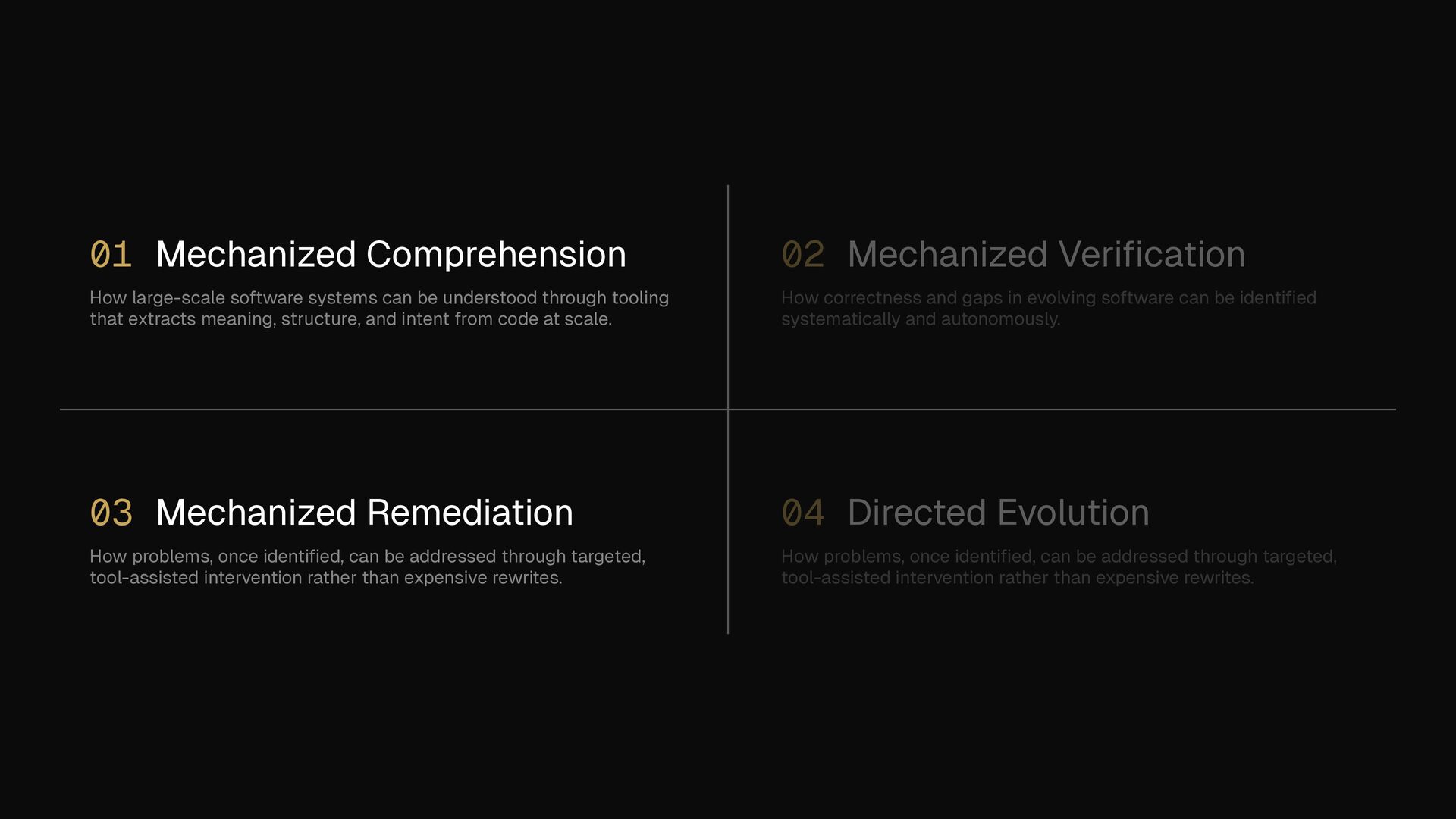Click the line "that extracts meaning, structure, and intent"

[350, 319]
